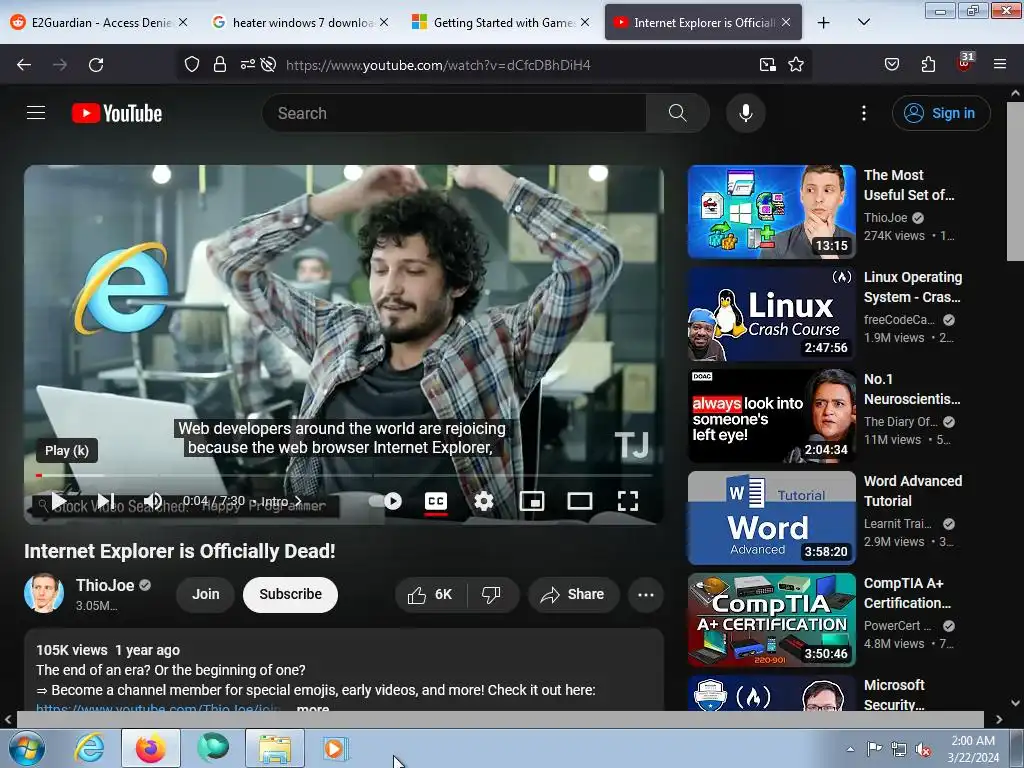
Task: Toggle autoplay switch in player
Action: [386, 502]
